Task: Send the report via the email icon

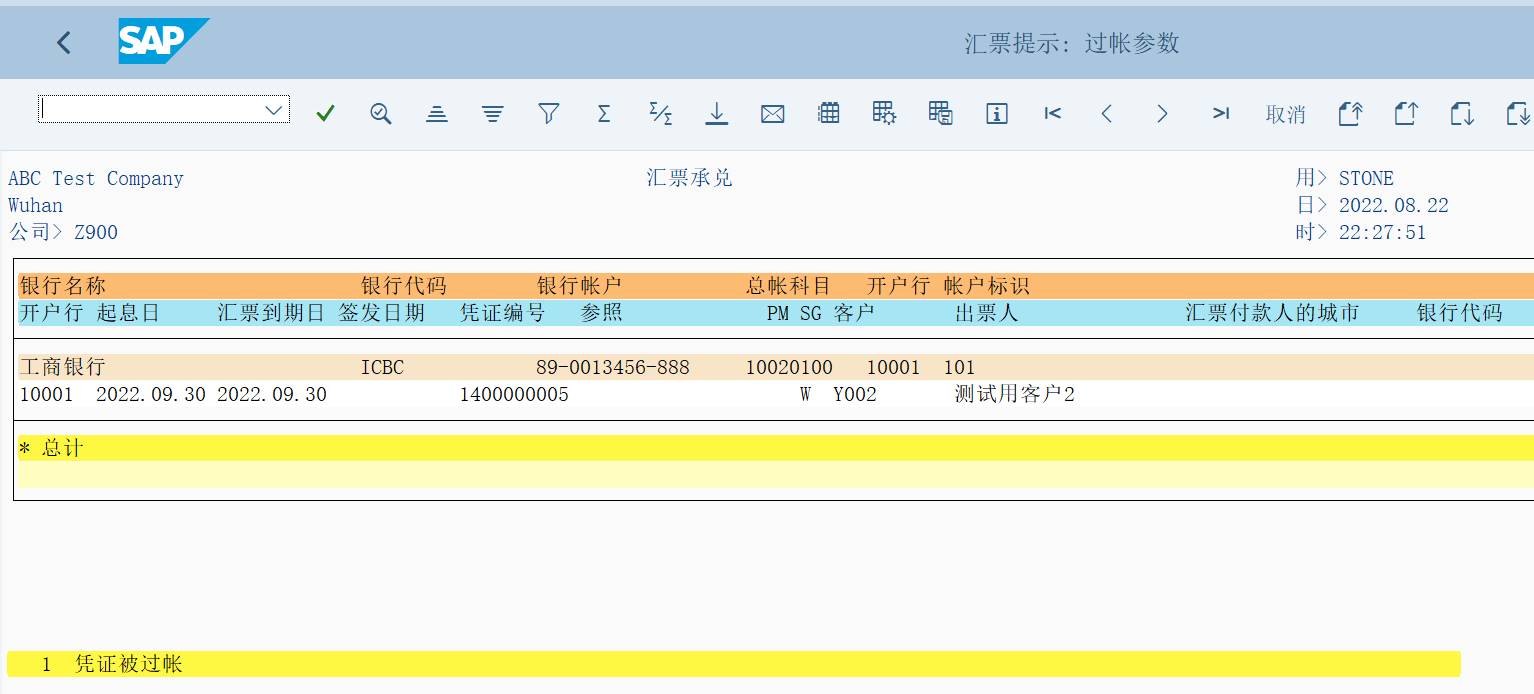Action: tap(772, 113)
